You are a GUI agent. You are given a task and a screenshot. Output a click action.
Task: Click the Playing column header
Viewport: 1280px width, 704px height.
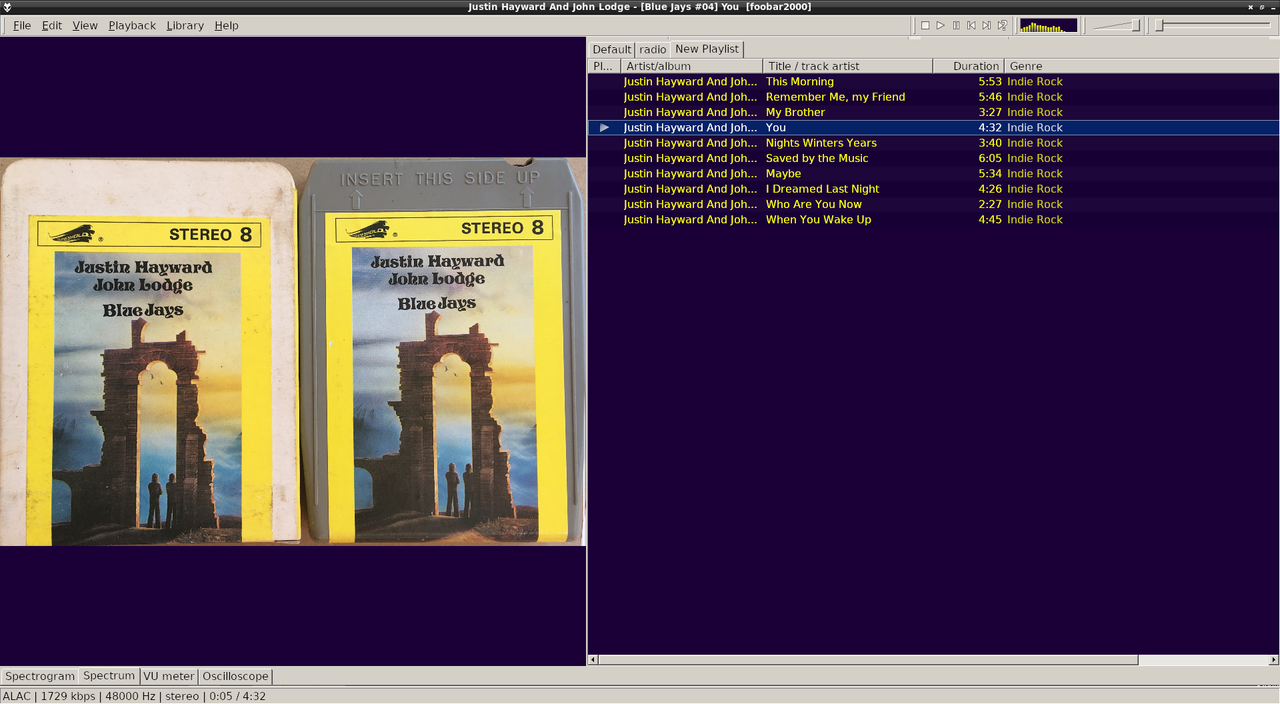pyautogui.click(x=604, y=66)
